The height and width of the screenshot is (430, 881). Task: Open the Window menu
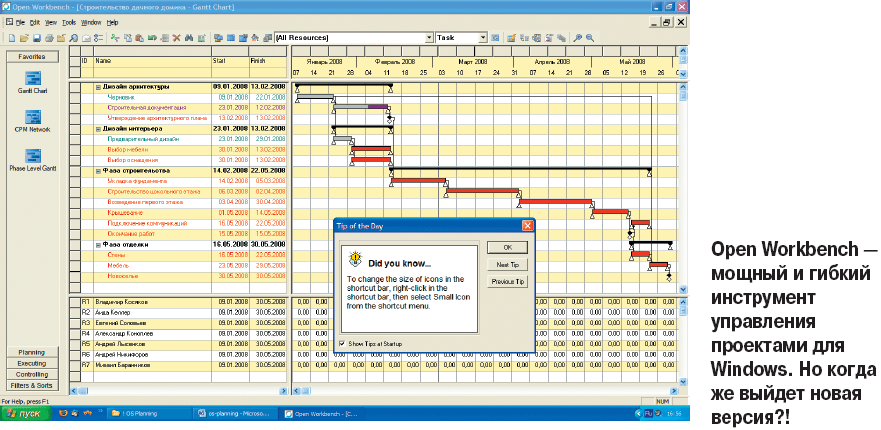[x=90, y=22]
